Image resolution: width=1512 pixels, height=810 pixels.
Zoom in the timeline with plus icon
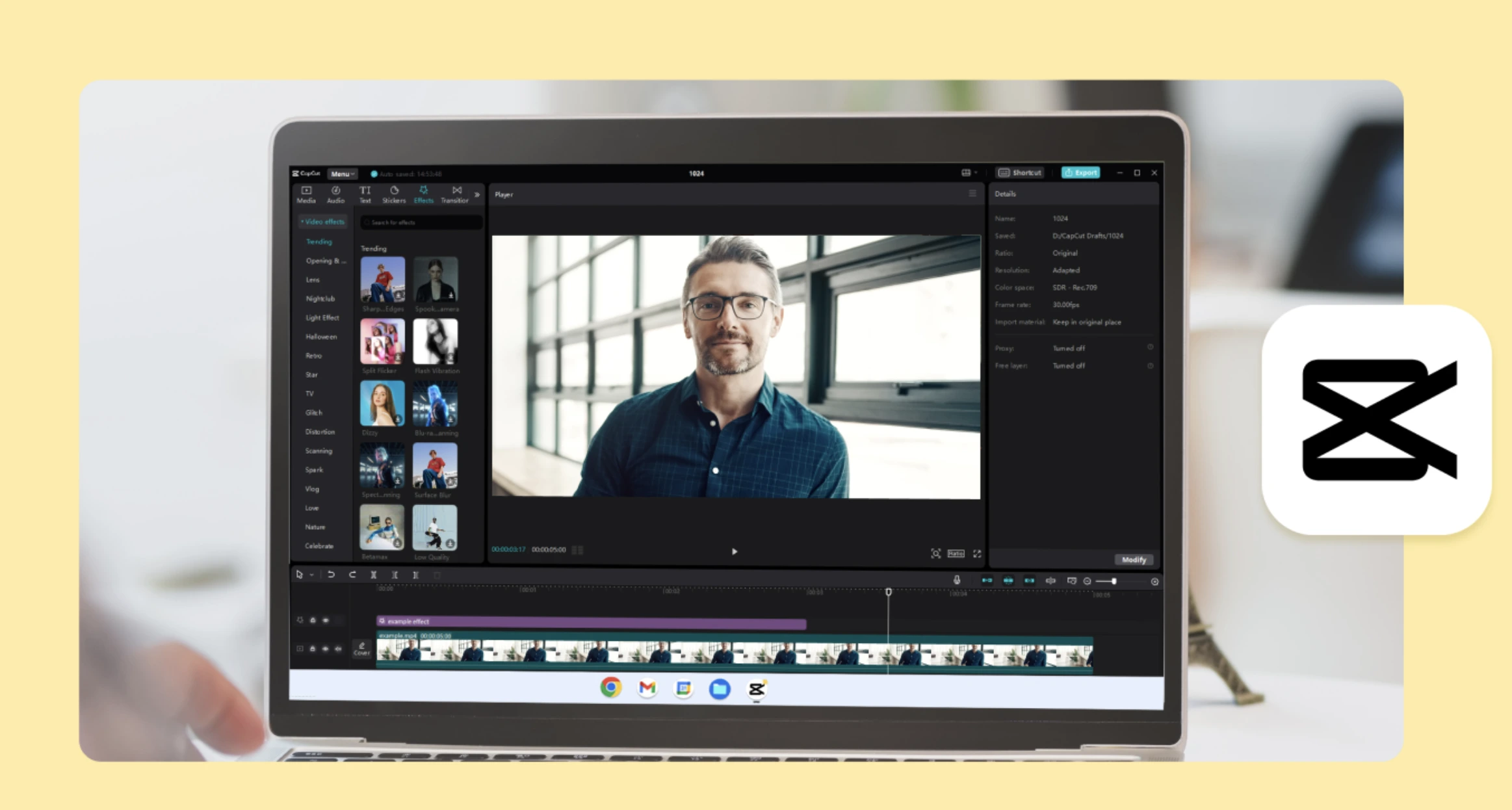(x=1155, y=582)
